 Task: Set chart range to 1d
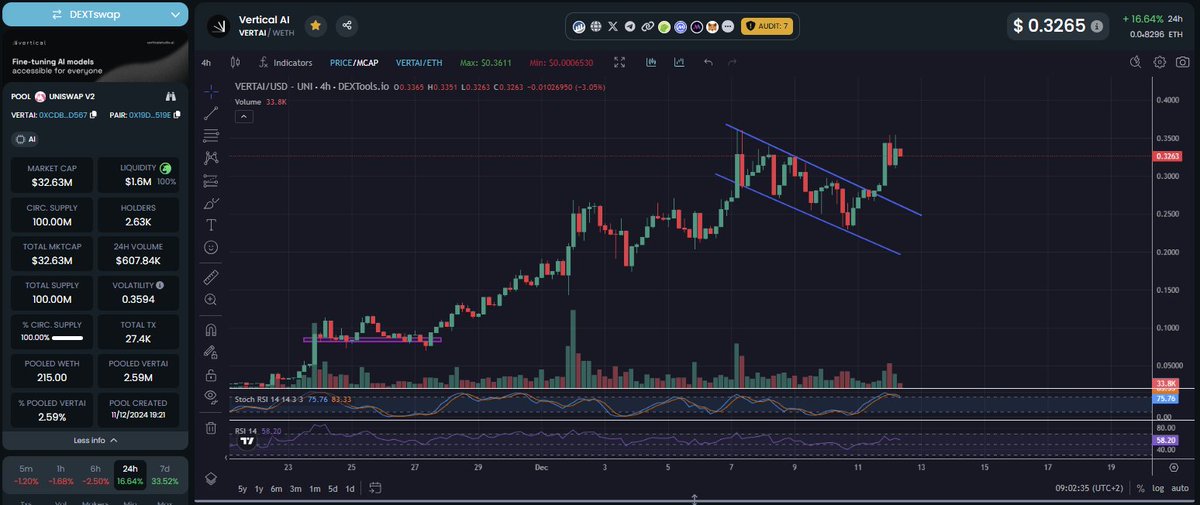tap(349, 488)
